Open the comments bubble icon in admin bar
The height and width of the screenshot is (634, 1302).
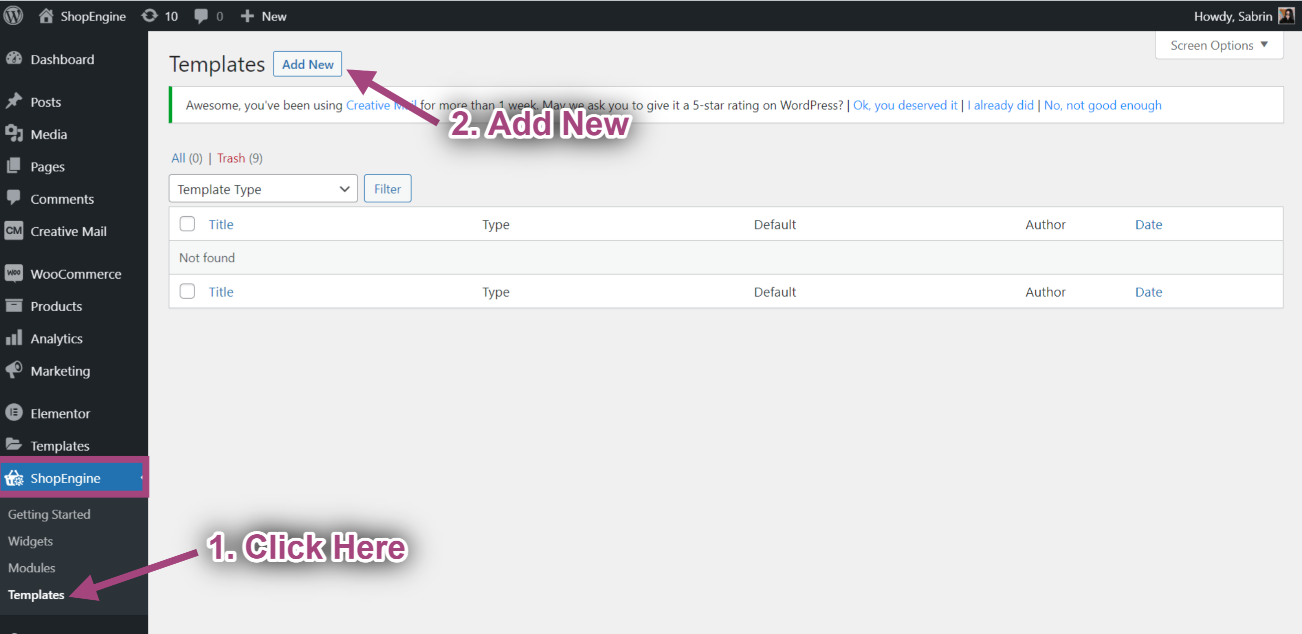pos(201,16)
